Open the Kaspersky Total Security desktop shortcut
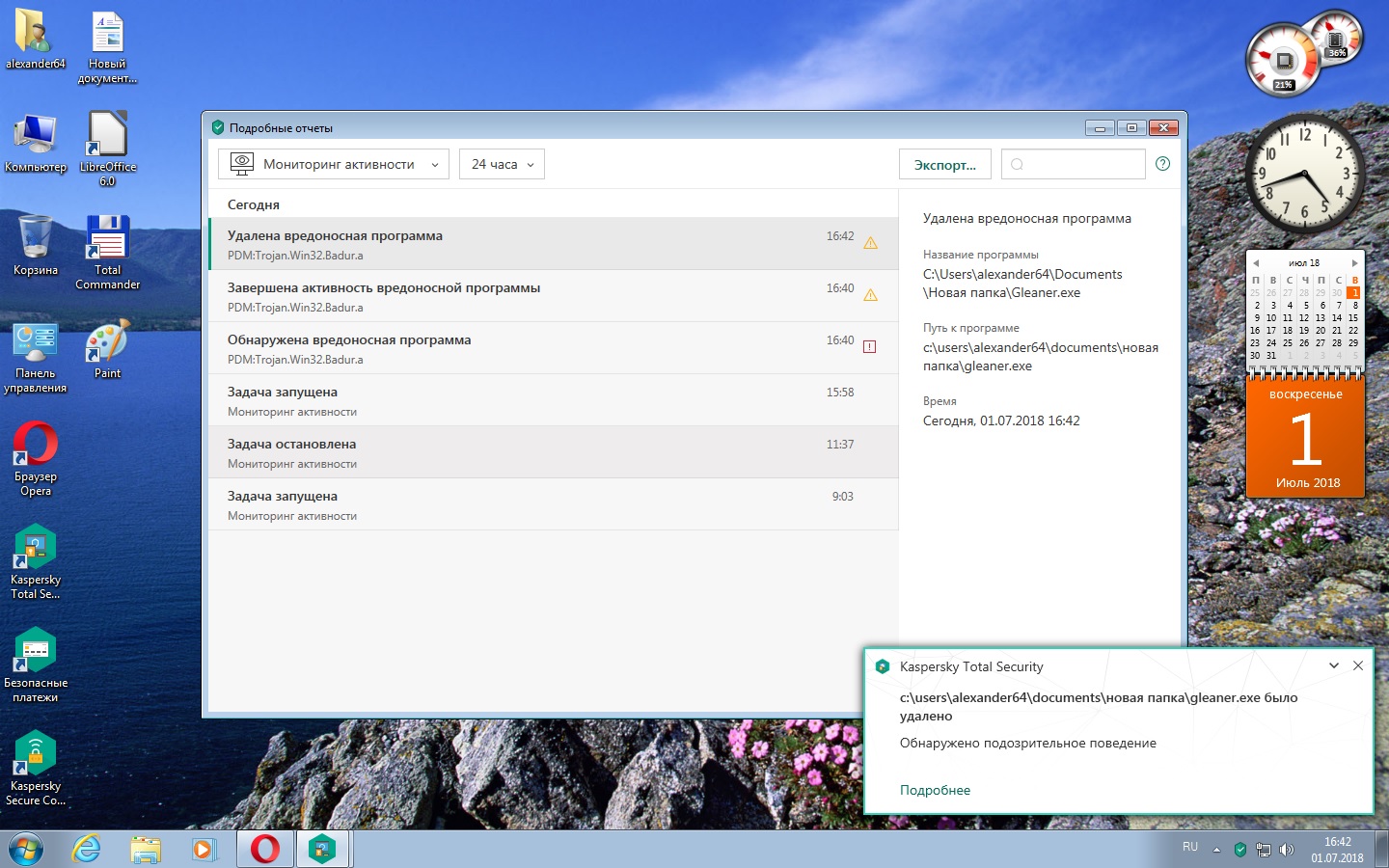This screenshot has width=1389, height=868. click(x=36, y=551)
